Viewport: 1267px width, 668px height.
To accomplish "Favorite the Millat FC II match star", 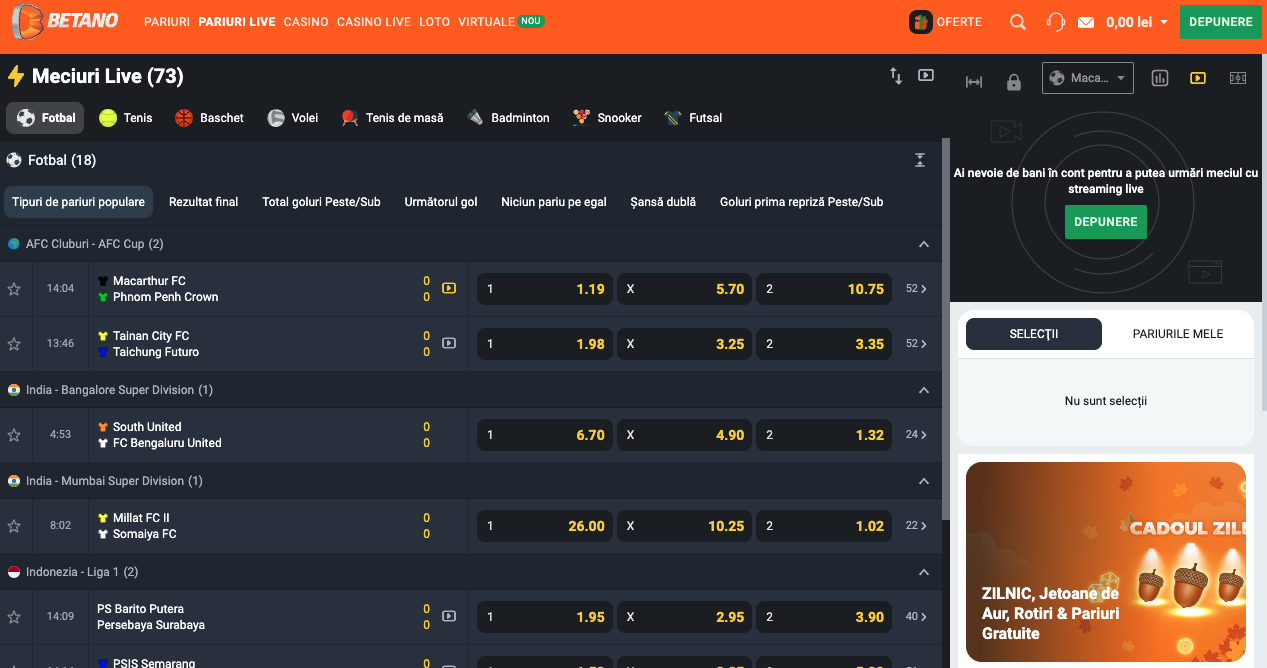I will 14,526.
